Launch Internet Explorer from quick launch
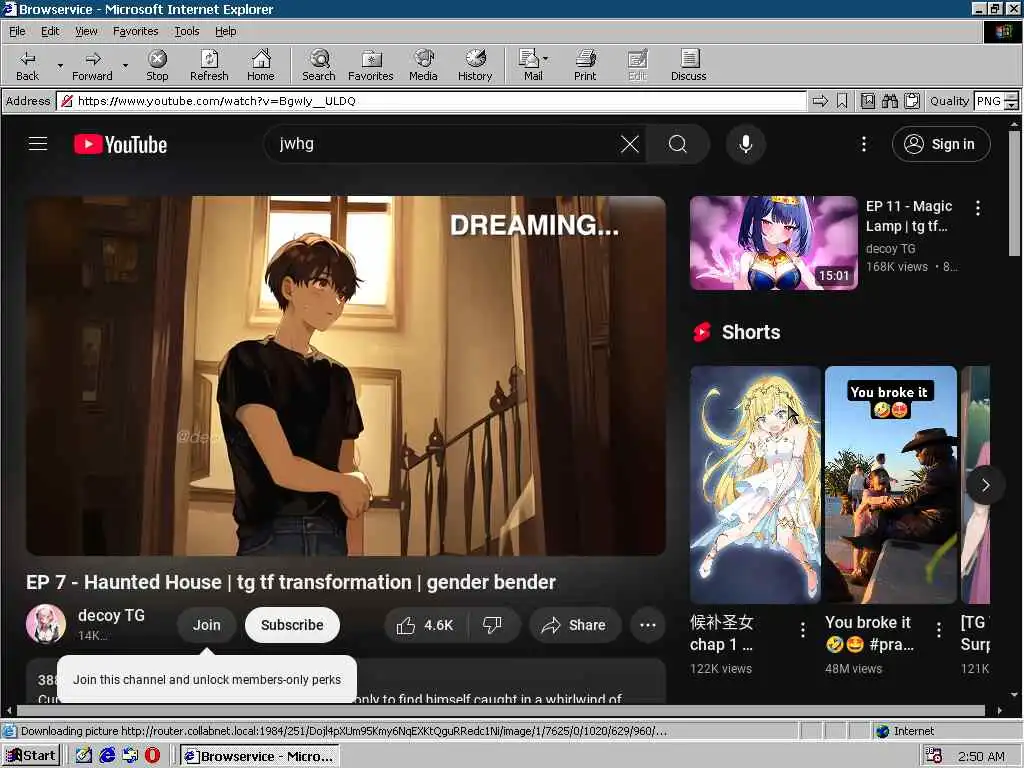Viewport: 1024px width, 768px height. point(107,756)
